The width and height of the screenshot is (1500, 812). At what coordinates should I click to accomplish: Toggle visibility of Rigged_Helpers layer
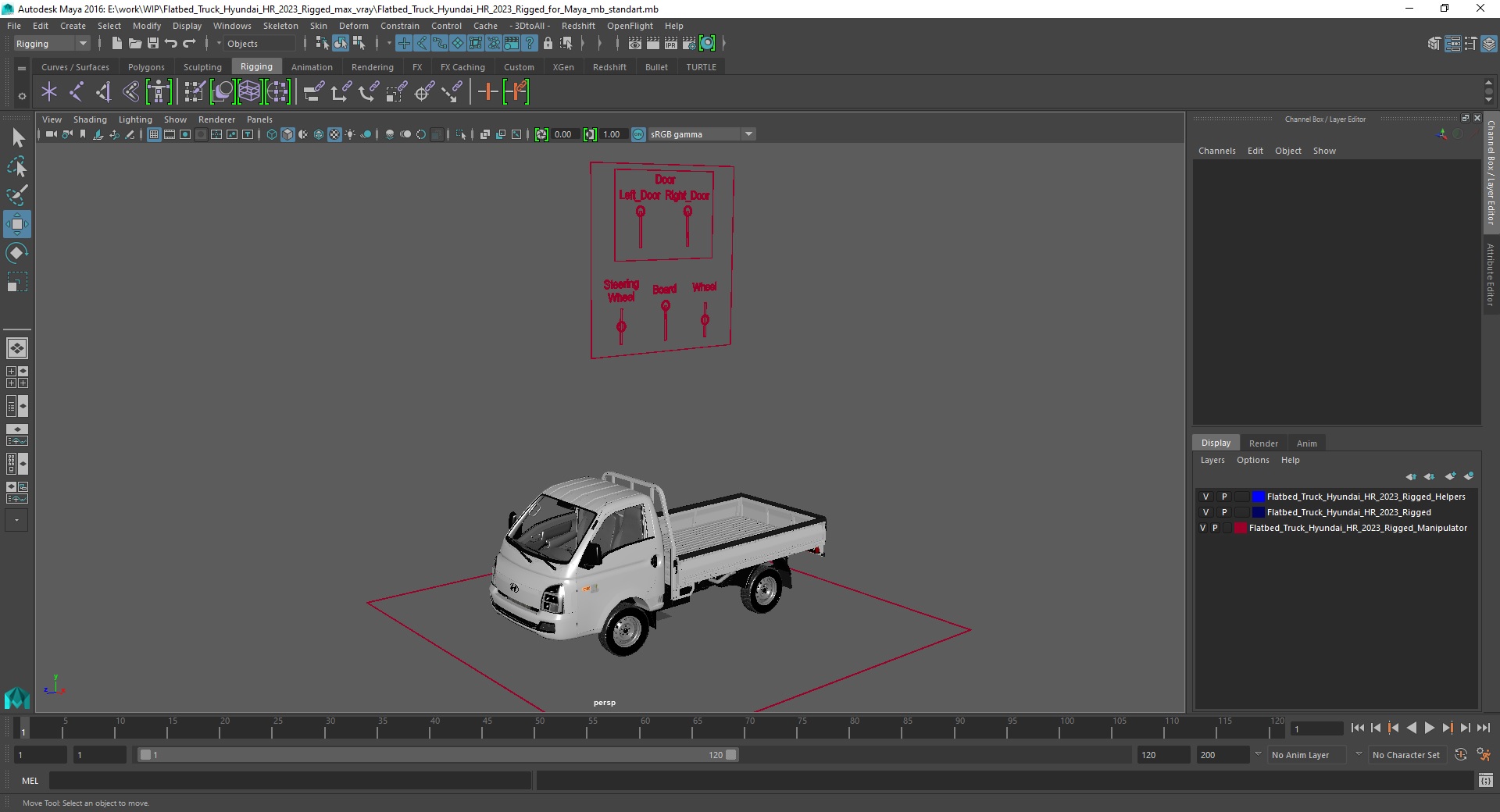point(1205,497)
